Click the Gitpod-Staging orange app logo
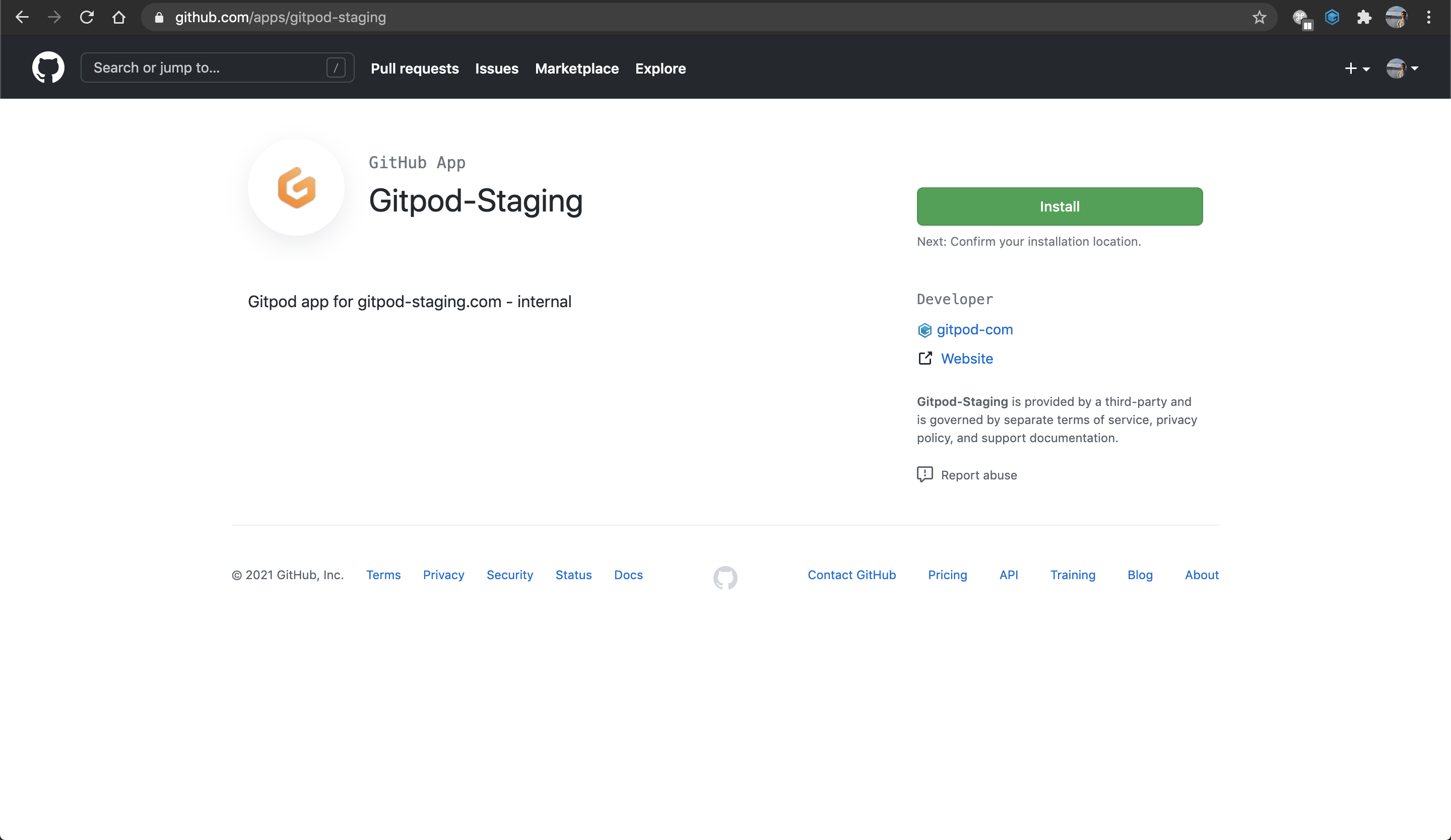Screen dimensions: 1451x840 click(x=296, y=187)
